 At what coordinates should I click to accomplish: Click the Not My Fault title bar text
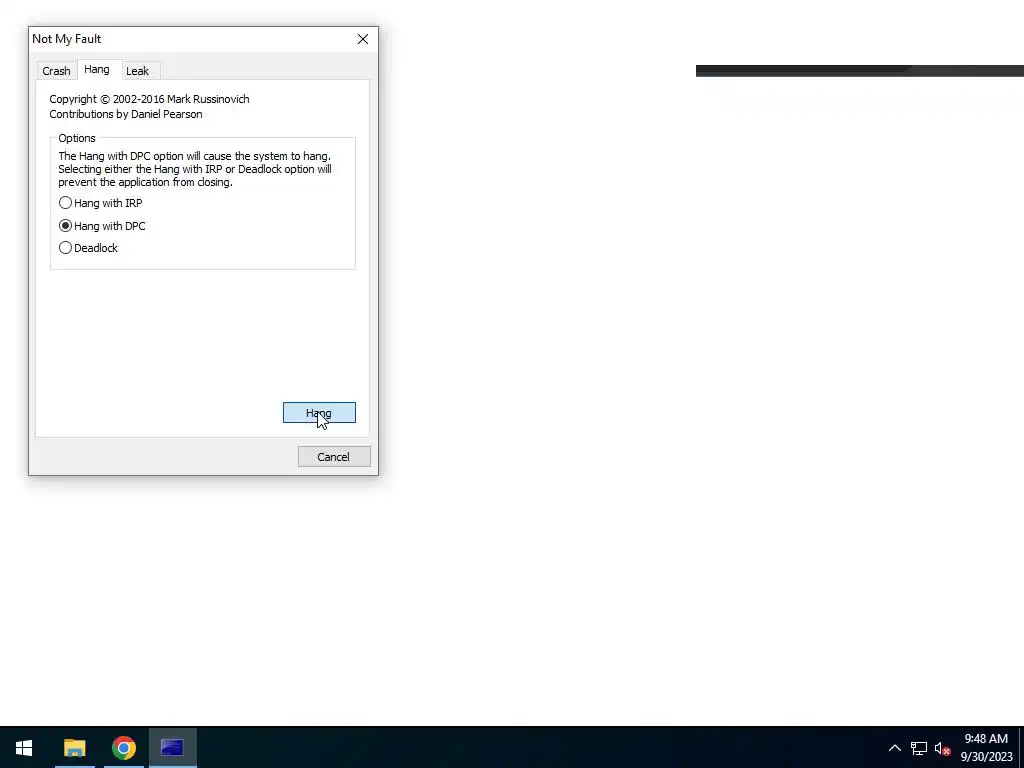(67, 39)
